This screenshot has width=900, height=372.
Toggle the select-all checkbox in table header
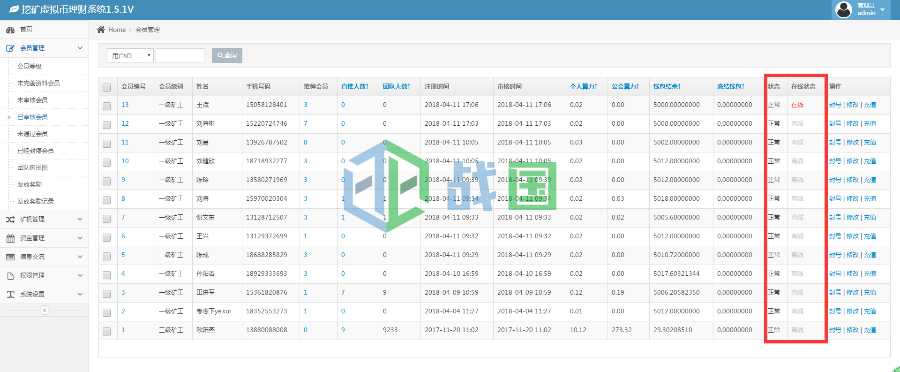[106, 88]
